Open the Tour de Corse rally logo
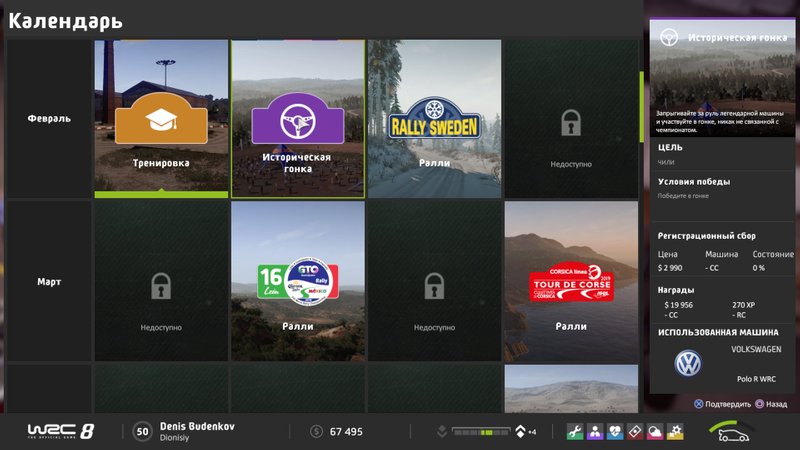This screenshot has width=800, height=450. tap(571, 282)
